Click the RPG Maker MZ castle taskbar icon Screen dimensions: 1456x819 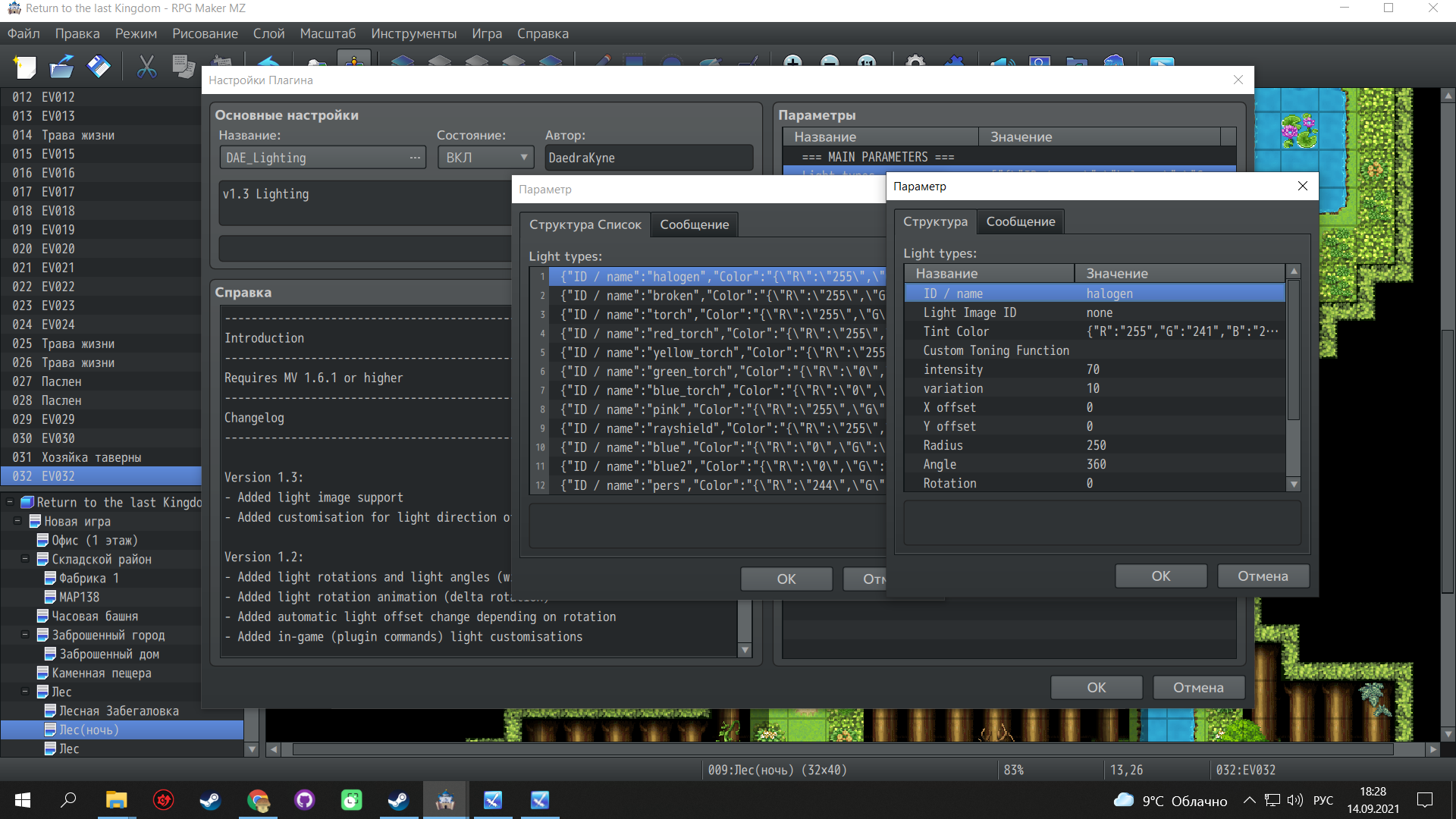click(445, 800)
